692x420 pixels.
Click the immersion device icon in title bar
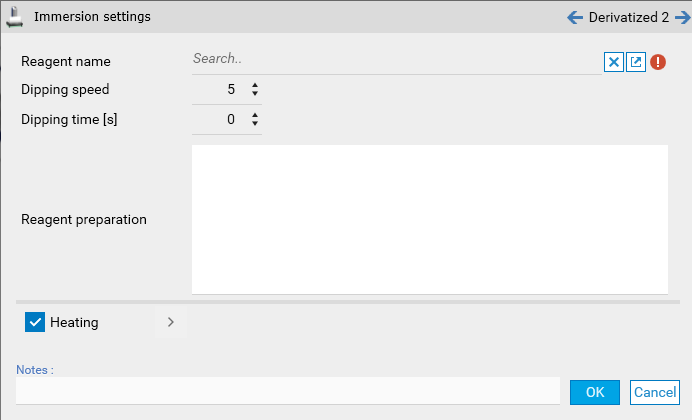(x=14, y=17)
